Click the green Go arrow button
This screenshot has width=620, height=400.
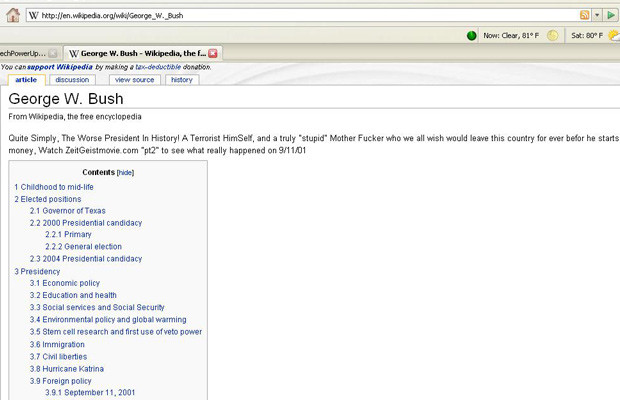611,15
